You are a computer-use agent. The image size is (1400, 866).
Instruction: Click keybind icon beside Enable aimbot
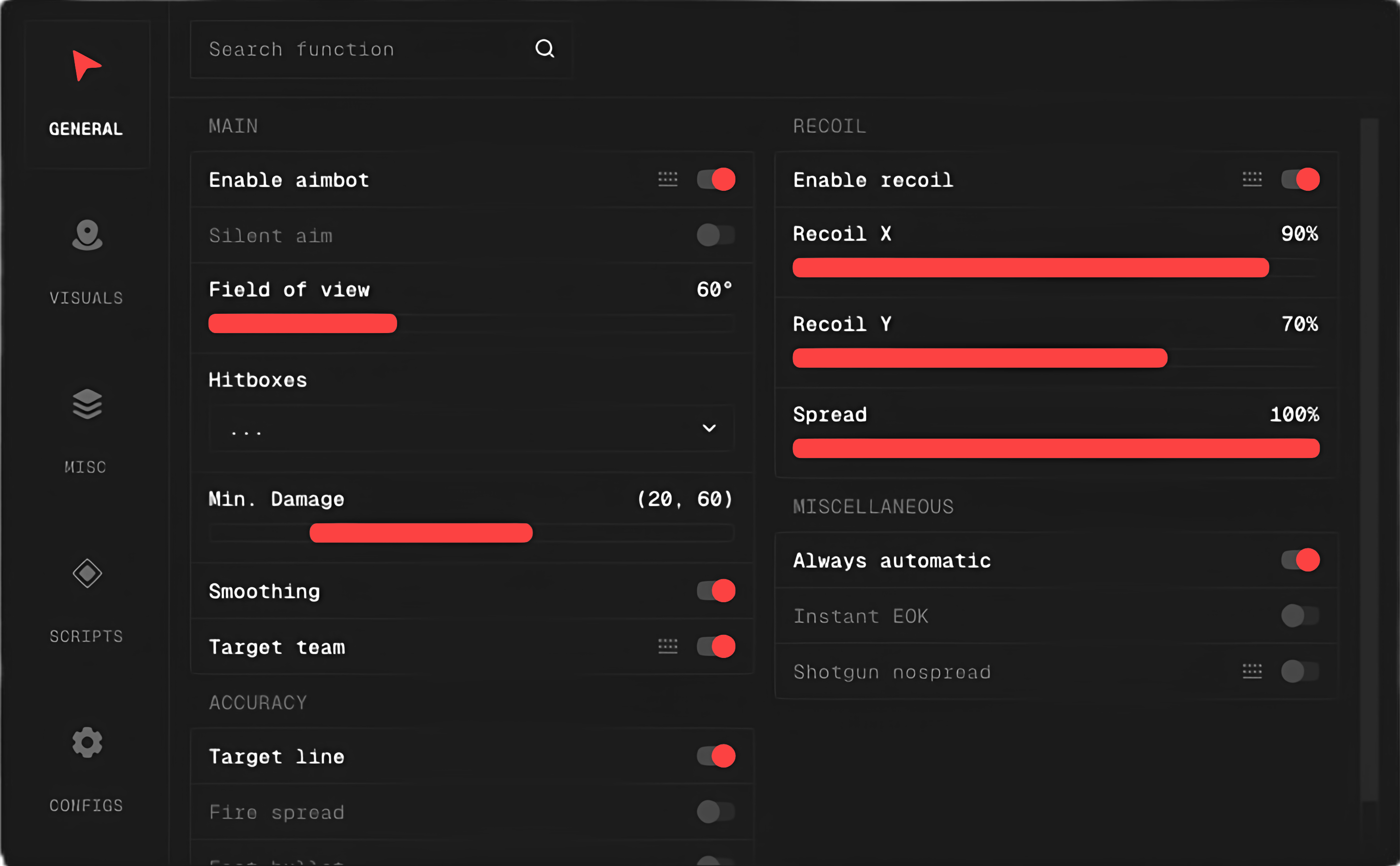(x=668, y=179)
